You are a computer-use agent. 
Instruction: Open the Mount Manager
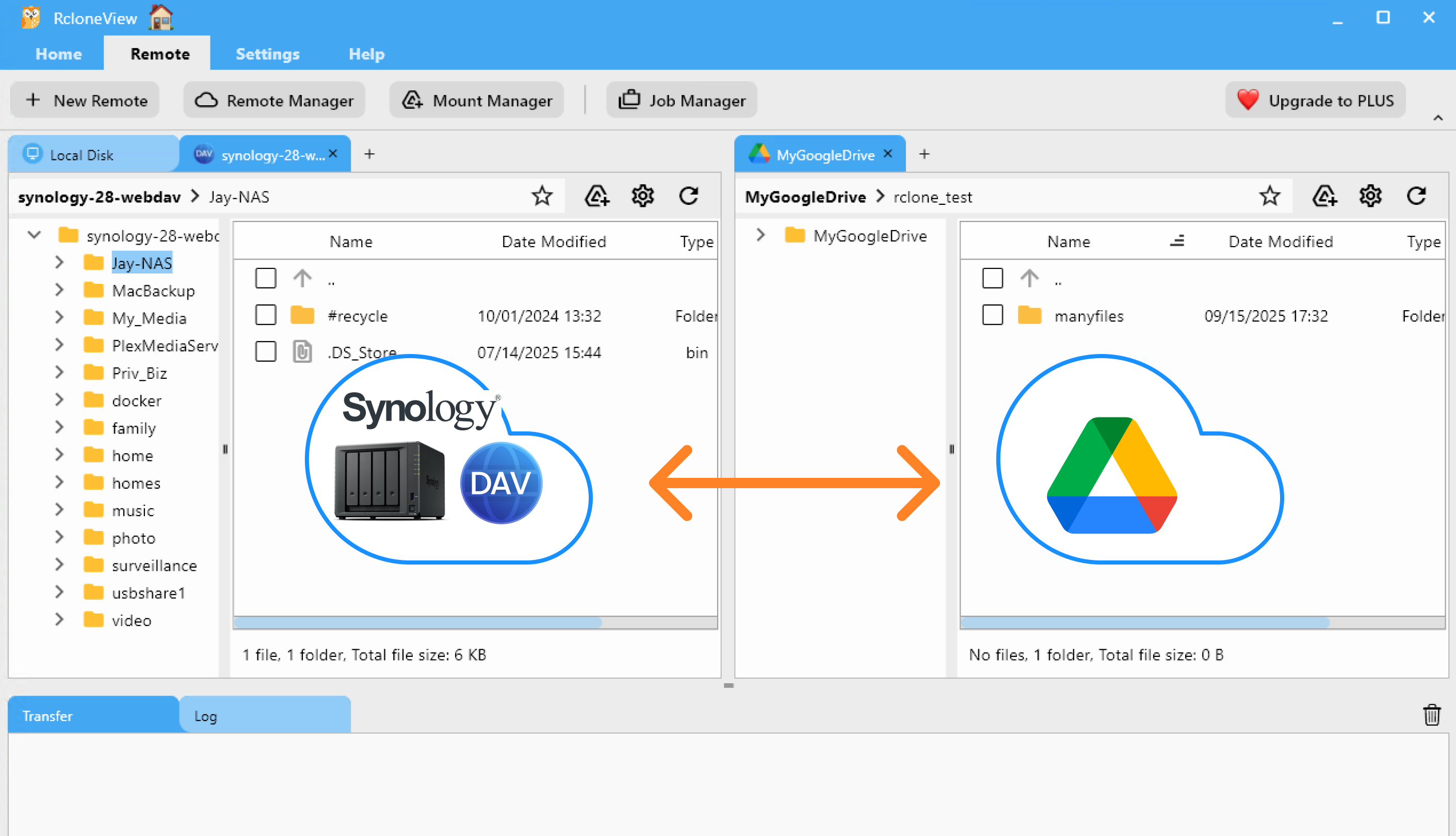476,100
